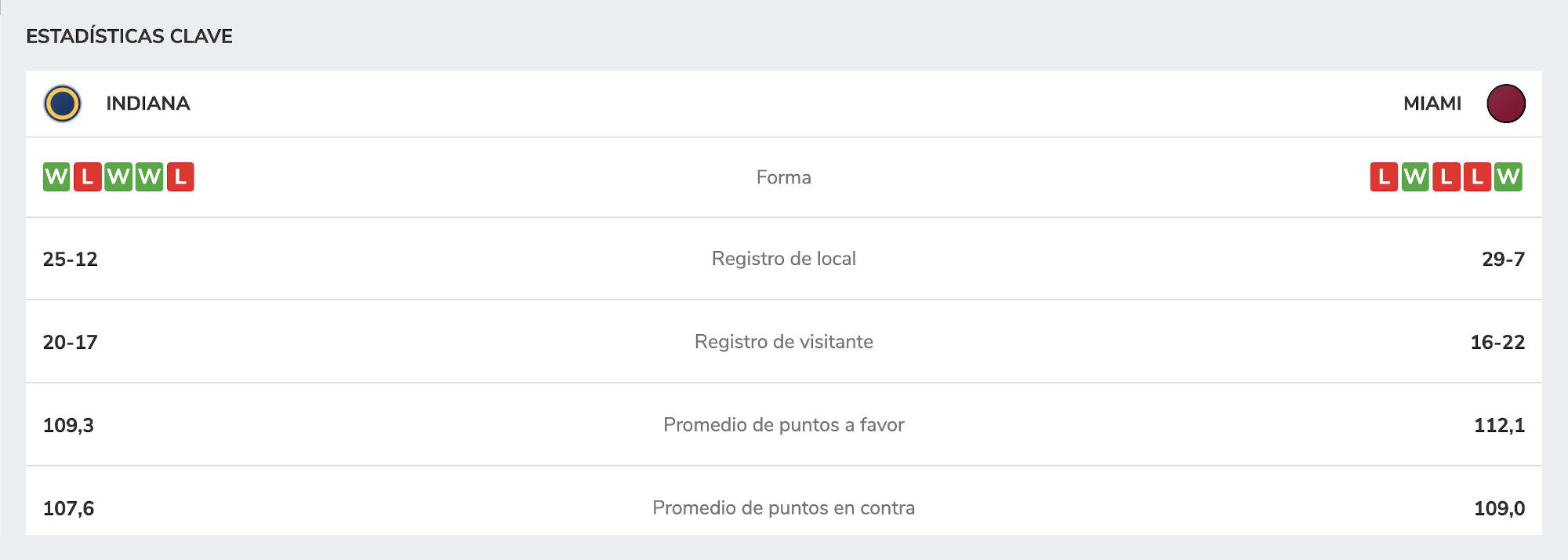Select the MIAMI team name
Viewport: 1568px width, 560px height.
point(1432,104)
